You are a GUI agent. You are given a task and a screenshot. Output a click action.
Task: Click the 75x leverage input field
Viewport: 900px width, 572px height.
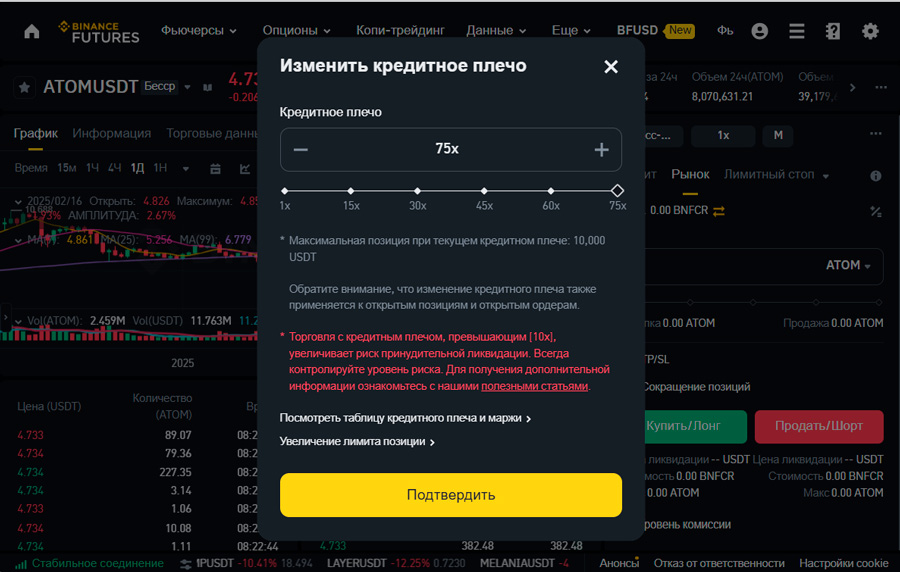[451, 149]
